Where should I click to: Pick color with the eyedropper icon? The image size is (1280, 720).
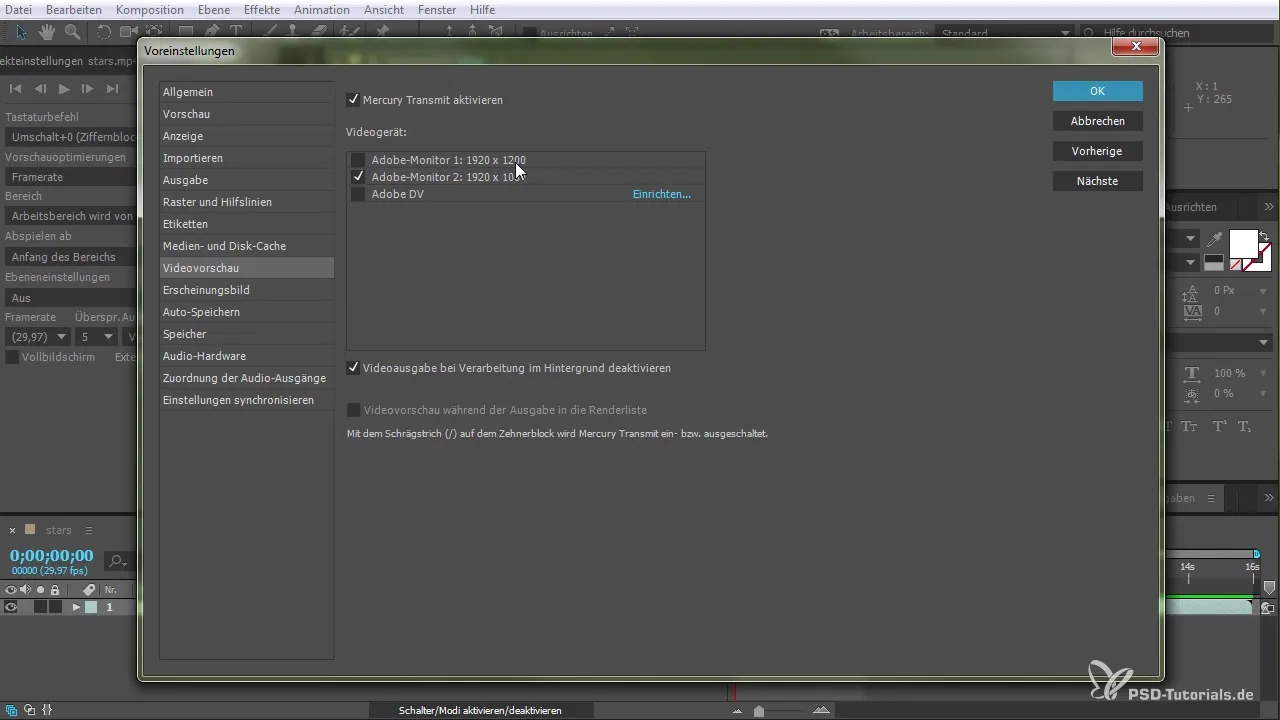(x=1214, y=239)
